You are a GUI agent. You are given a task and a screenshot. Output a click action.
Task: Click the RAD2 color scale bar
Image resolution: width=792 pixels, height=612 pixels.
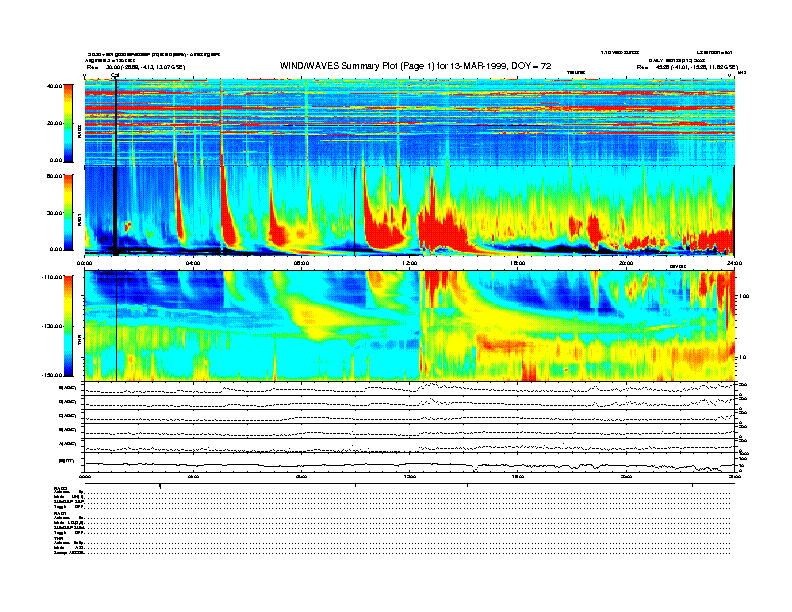tap(68, 123)
